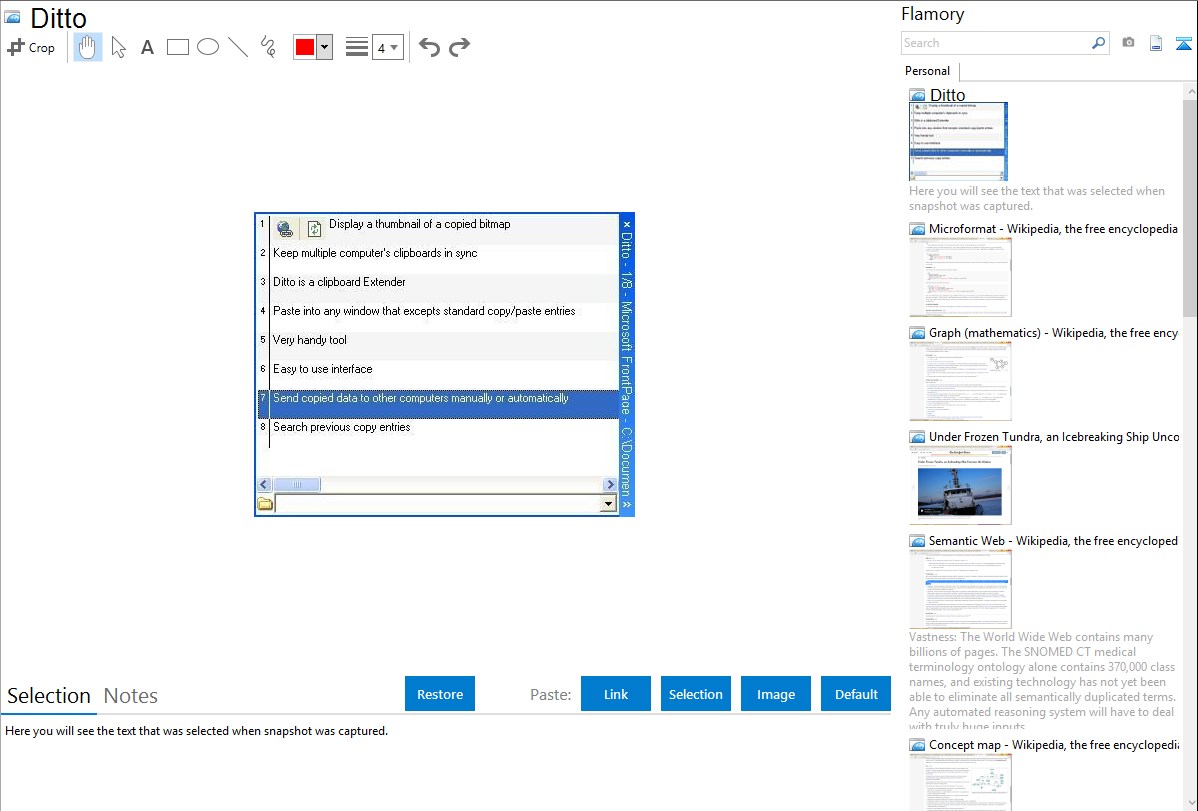Select the rectangle shape tool
The image size is (1198, 811).
pos(177,47)
